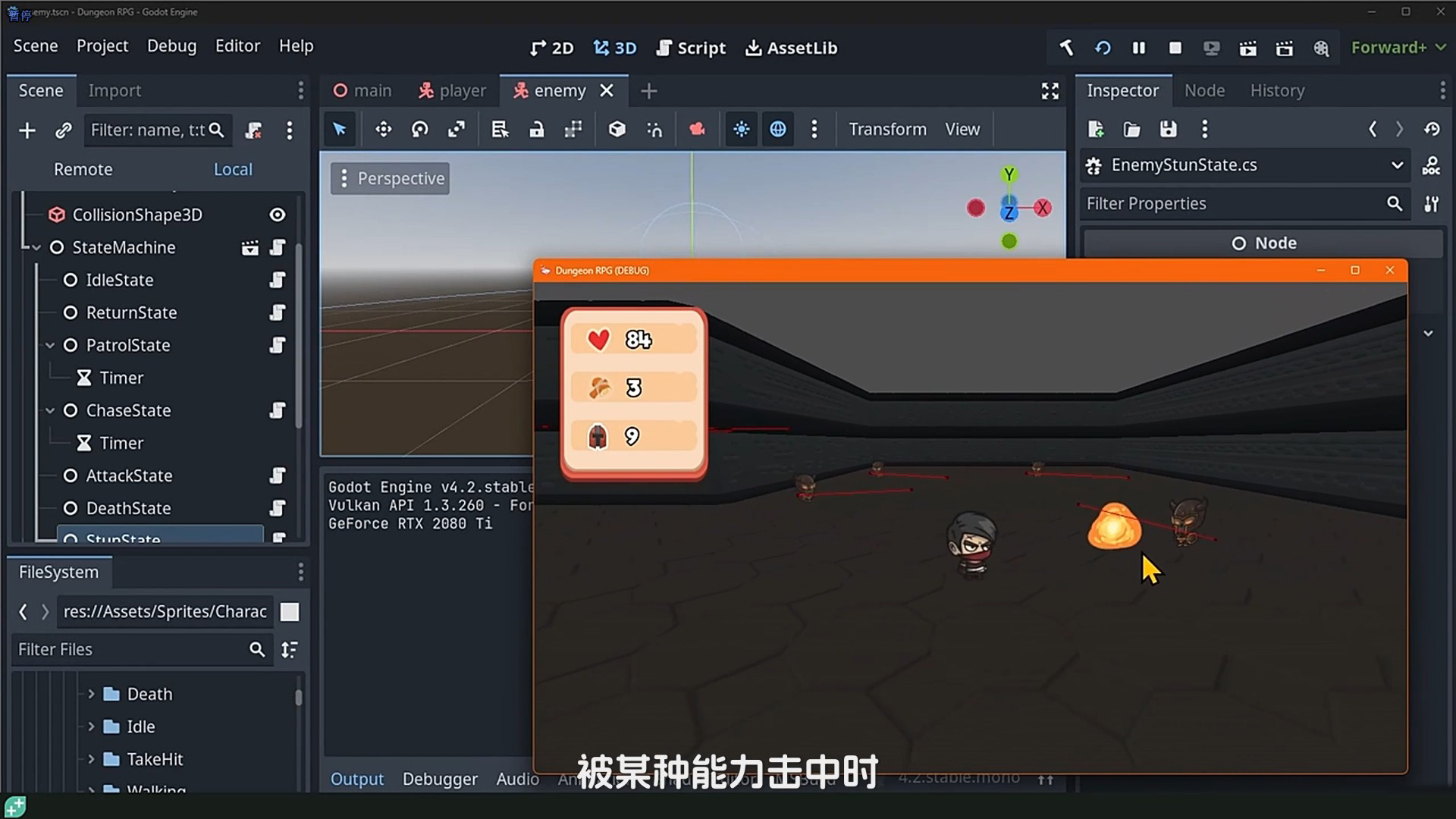Select the Move mode tool in viewport toolbar
The image size is (1456, 819).
[x=383, y=130]
